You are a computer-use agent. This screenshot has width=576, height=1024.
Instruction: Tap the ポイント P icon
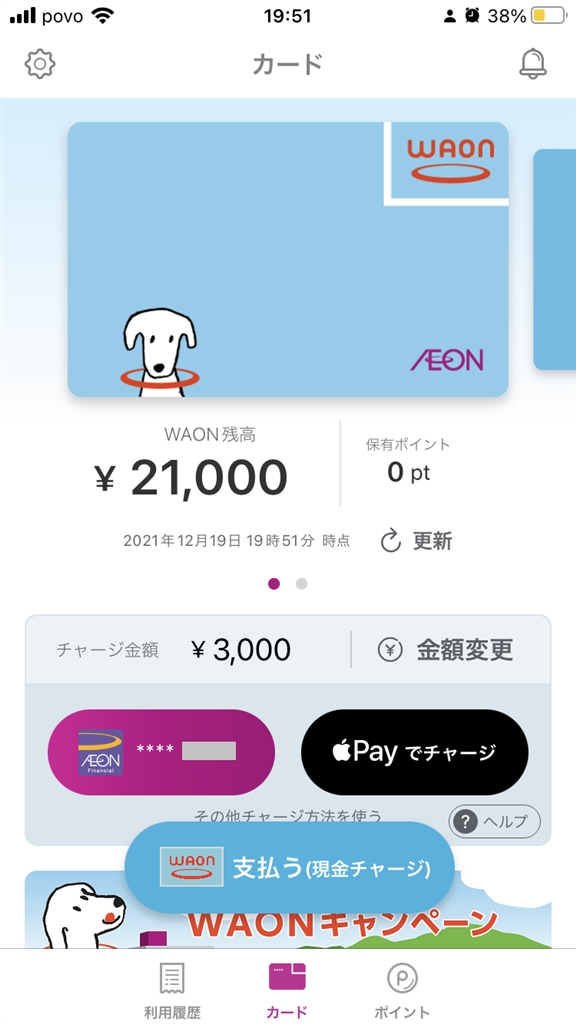pyautogui.click(x=402, y=978)
